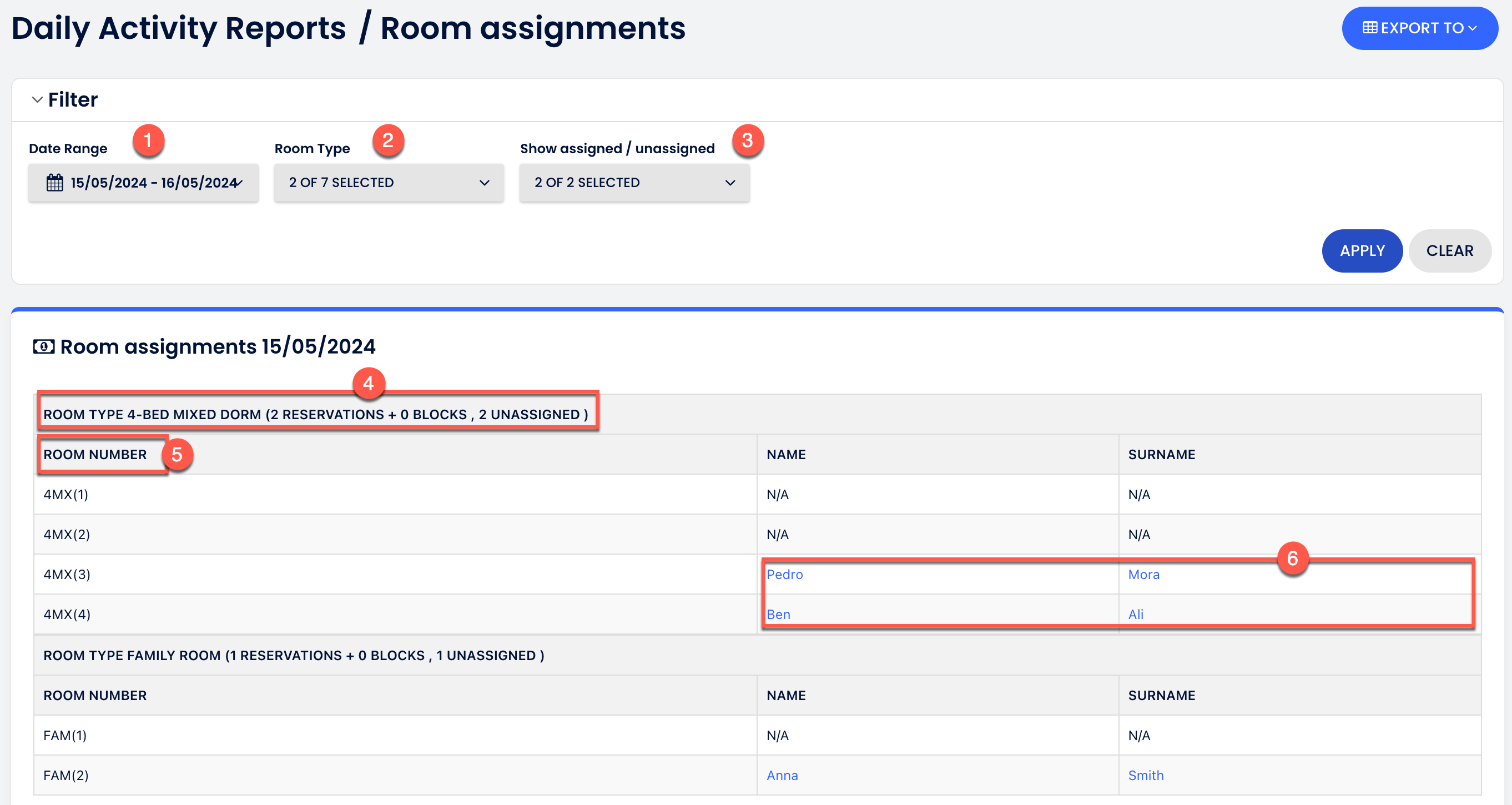
Task: Collapse the Filter section
Action: point(37,99)
